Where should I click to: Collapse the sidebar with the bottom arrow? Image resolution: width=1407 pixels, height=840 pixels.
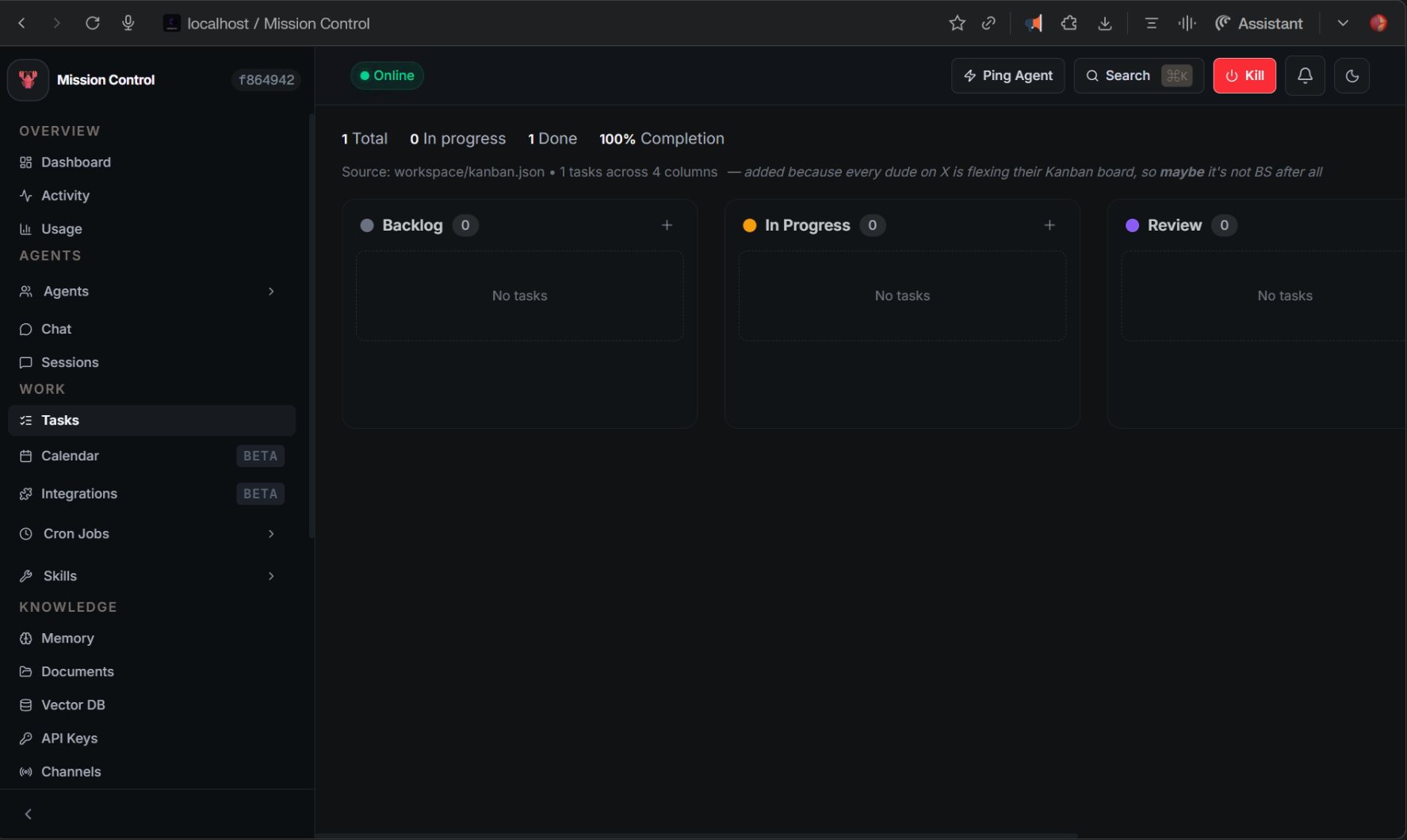(29, 814)
